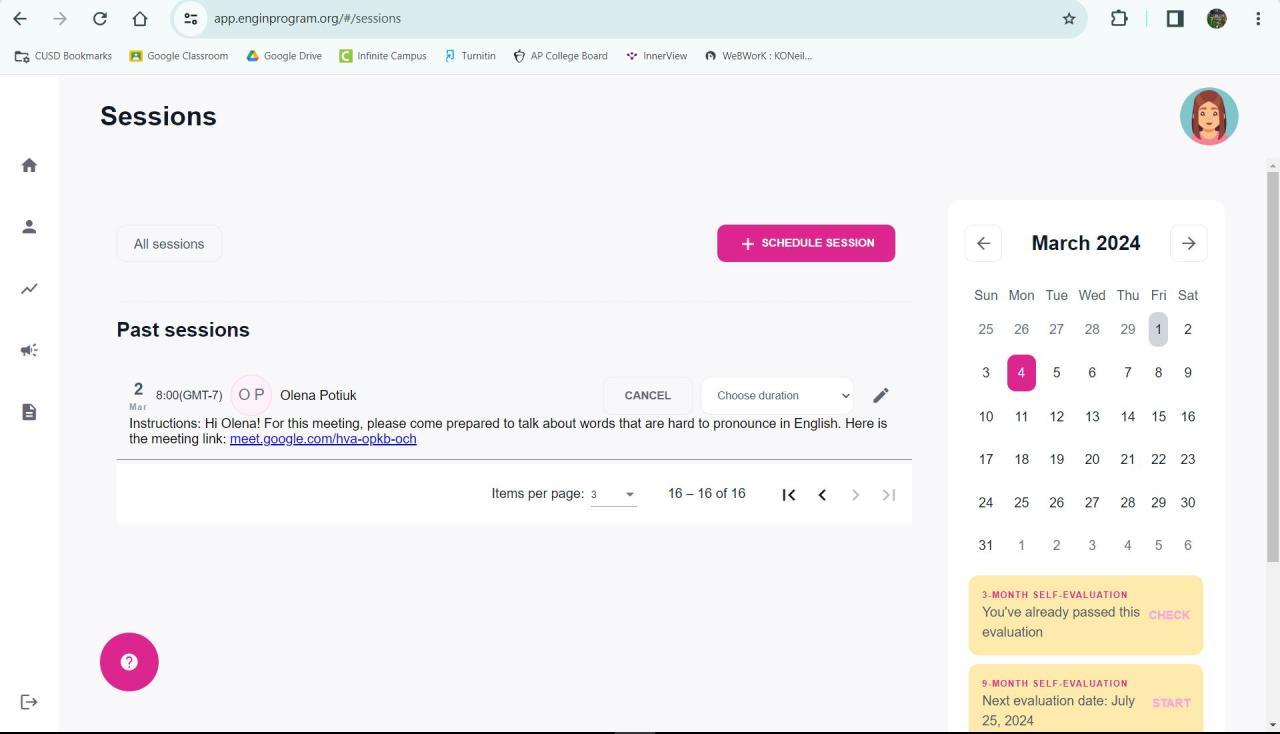Select March 31 on the calendar
Screen dimensions: 1280x734
986,545
